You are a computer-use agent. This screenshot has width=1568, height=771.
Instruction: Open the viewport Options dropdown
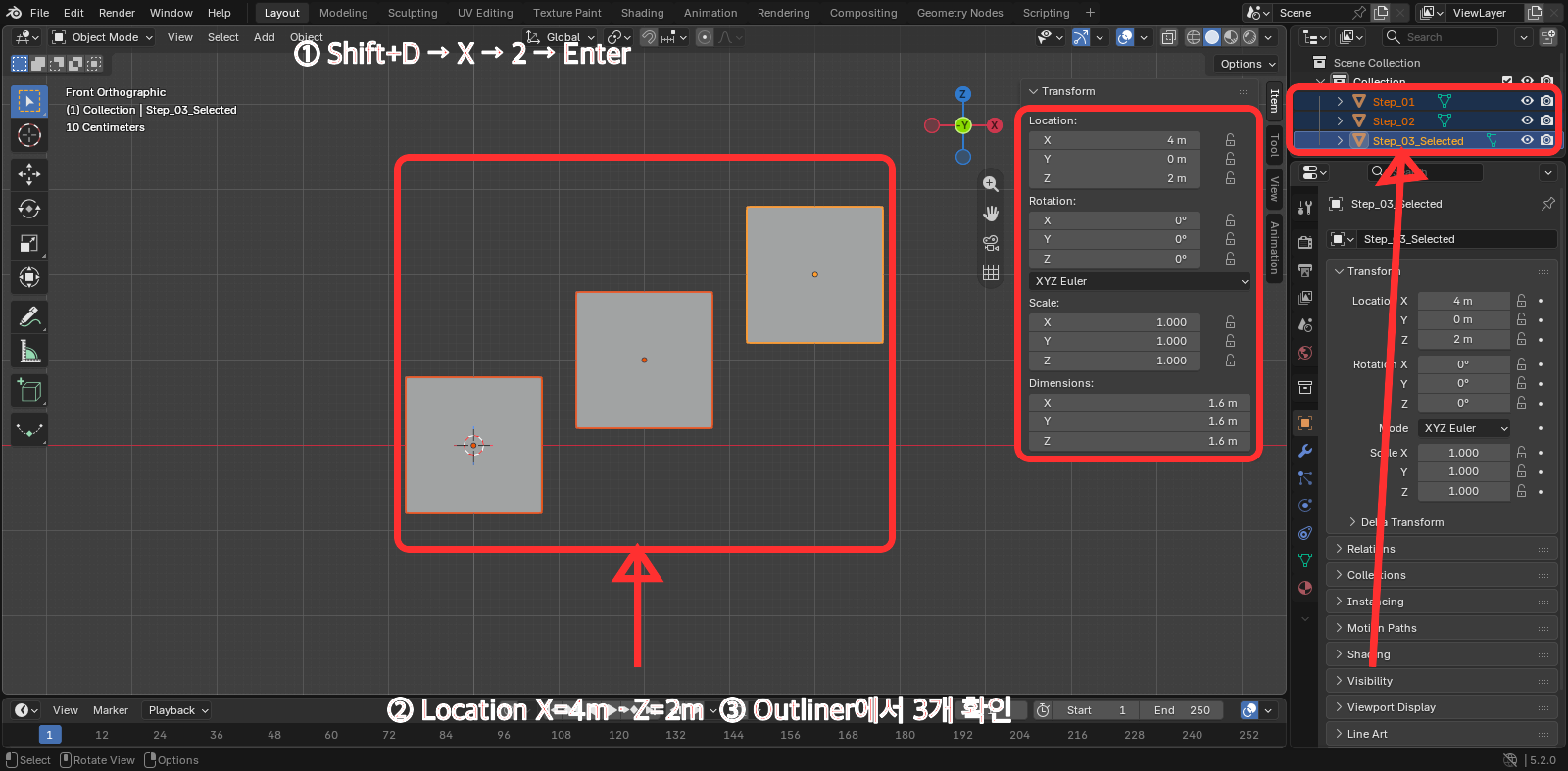click(1247, 64)
